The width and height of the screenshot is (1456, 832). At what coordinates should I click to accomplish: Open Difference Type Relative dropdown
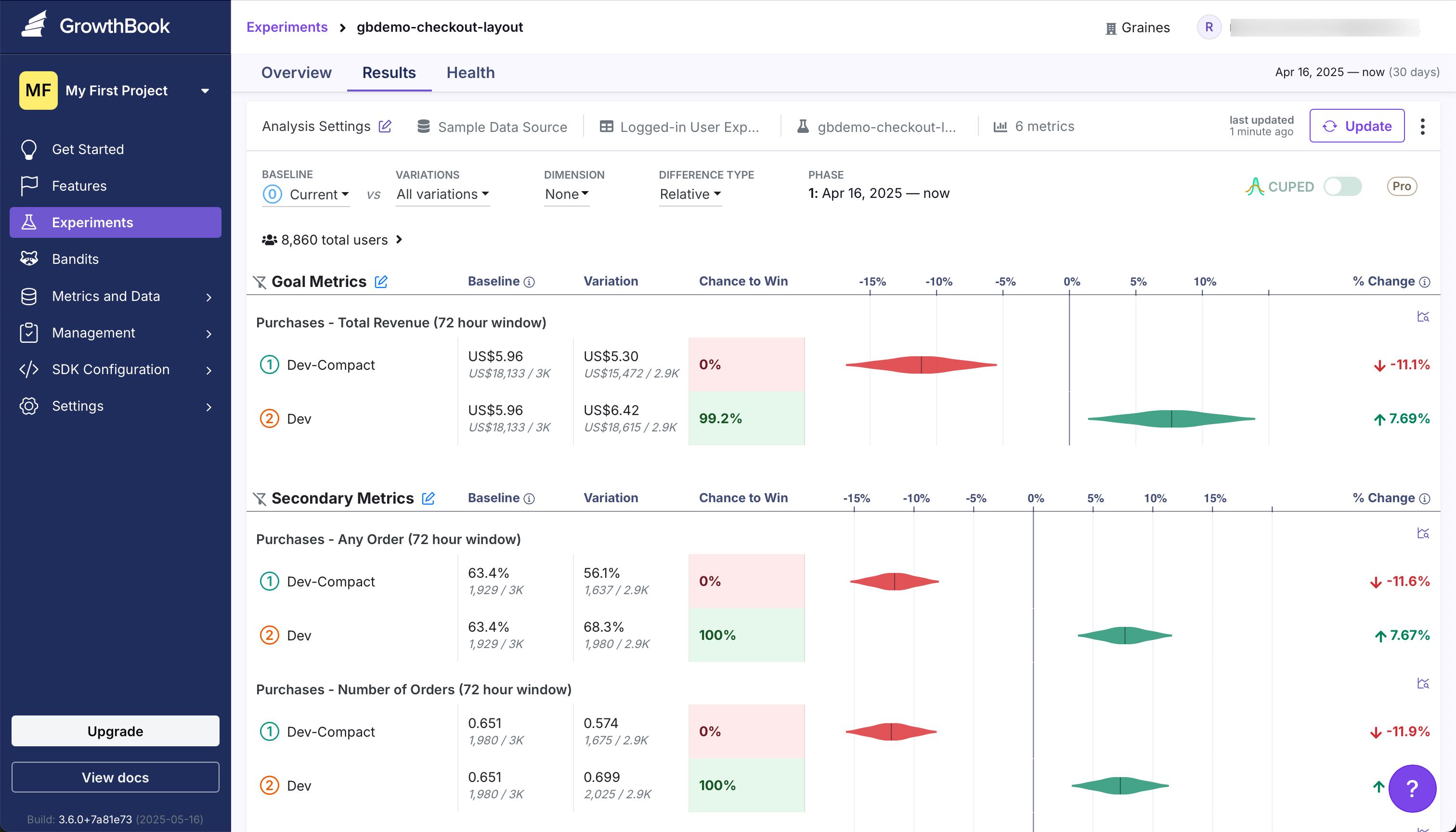click(690, 195)
